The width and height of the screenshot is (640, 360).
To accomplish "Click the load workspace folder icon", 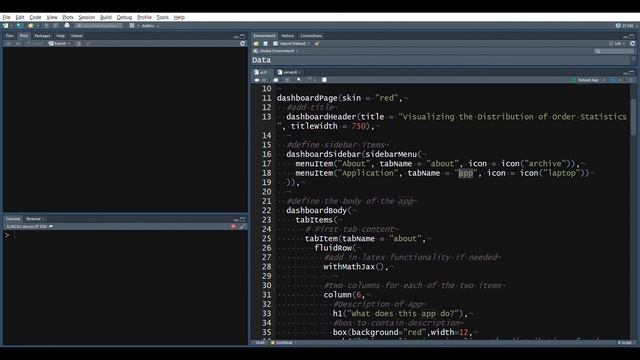I will coord(256,43).
